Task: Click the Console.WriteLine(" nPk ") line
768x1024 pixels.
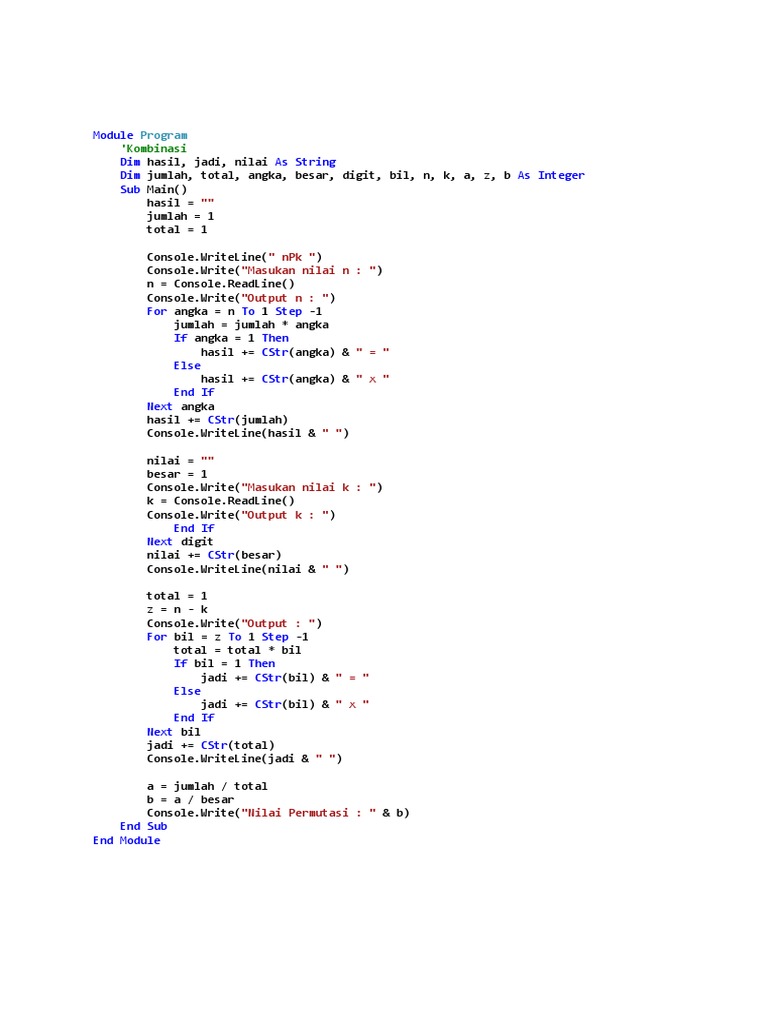Action: tap(234, 257)
